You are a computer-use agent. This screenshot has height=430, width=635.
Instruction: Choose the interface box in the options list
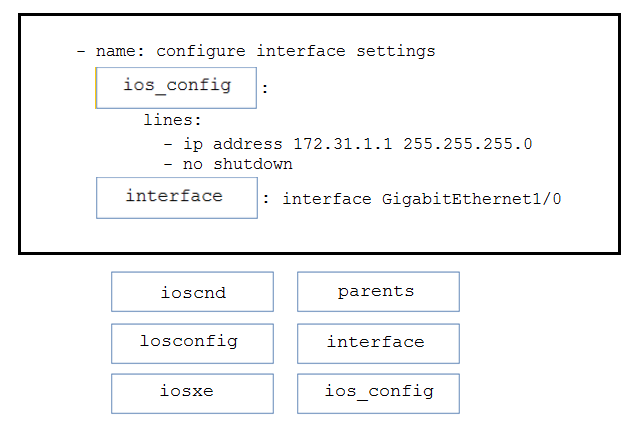(x=378, y=343)
